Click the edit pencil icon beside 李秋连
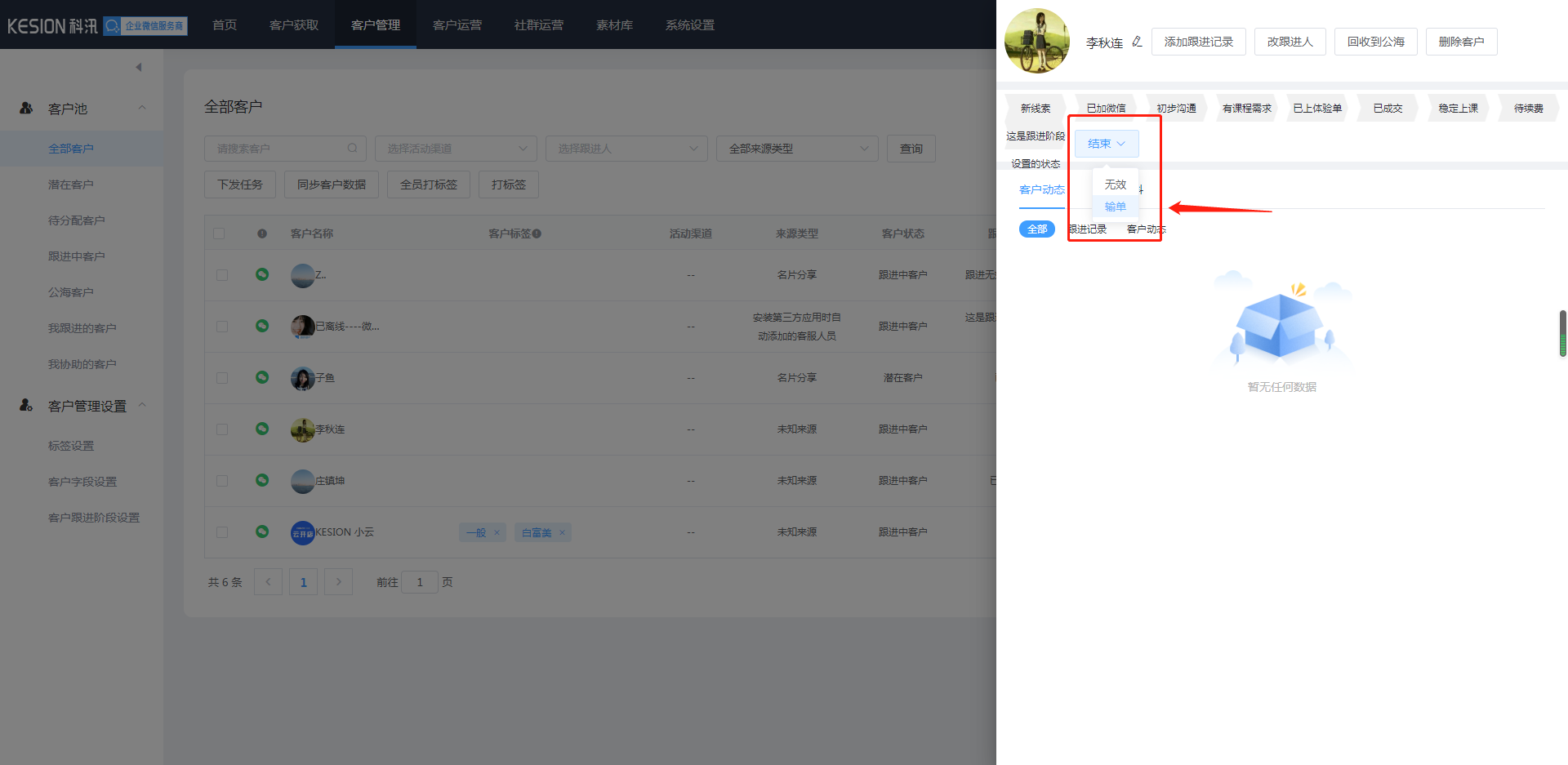The width and height of the screenshot is (1568, 765). [x=1137, y=42]
